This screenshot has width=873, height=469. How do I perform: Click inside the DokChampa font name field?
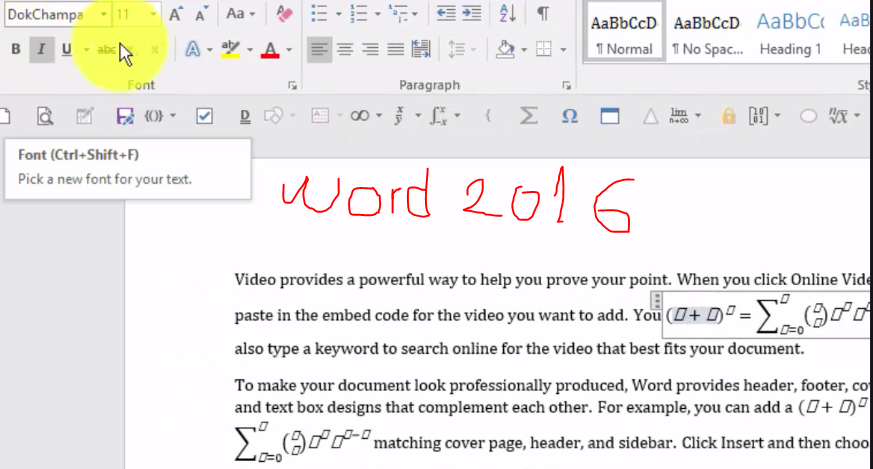51,14
